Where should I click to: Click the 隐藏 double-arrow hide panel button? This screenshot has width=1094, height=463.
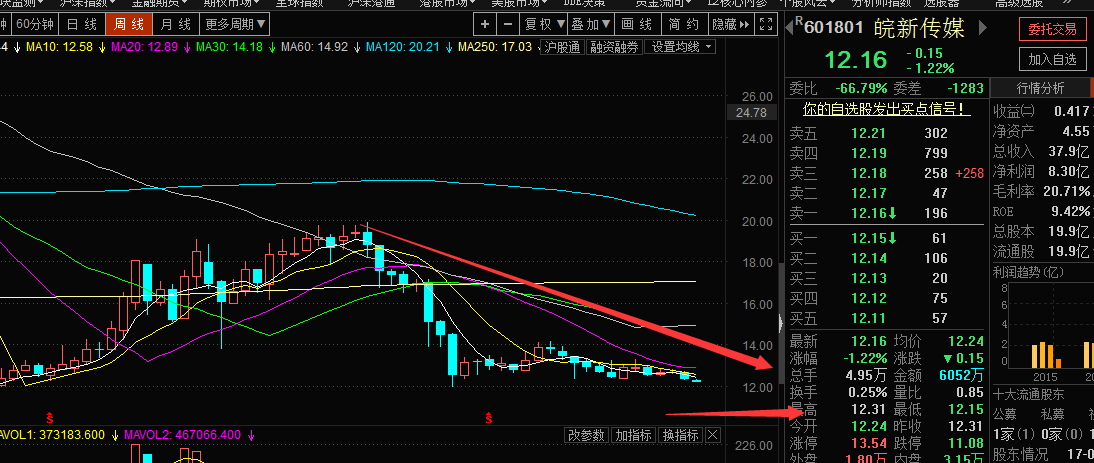click(730, 24)
